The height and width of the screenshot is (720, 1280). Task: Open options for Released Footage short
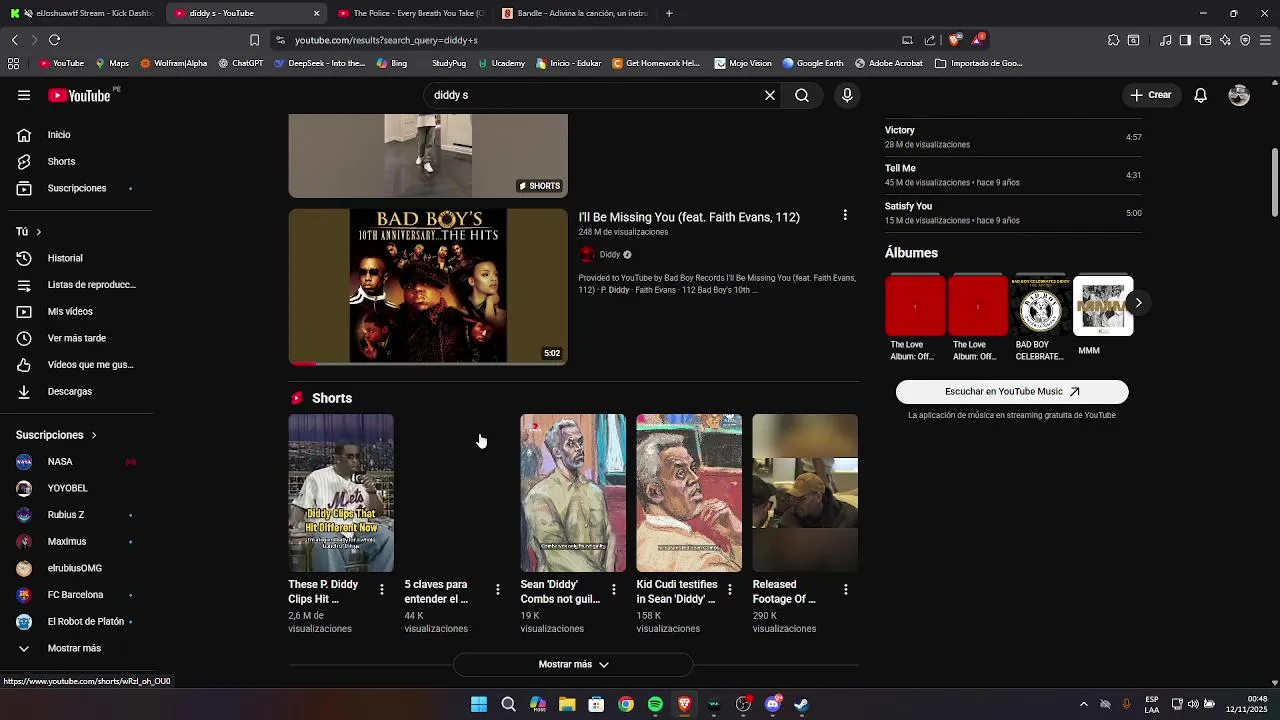[845, 590]
